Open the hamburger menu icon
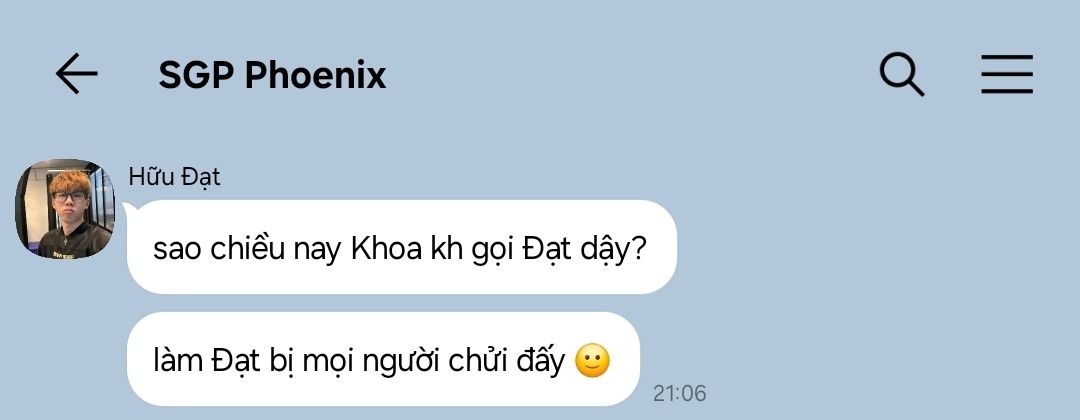 coord(1007,74)
